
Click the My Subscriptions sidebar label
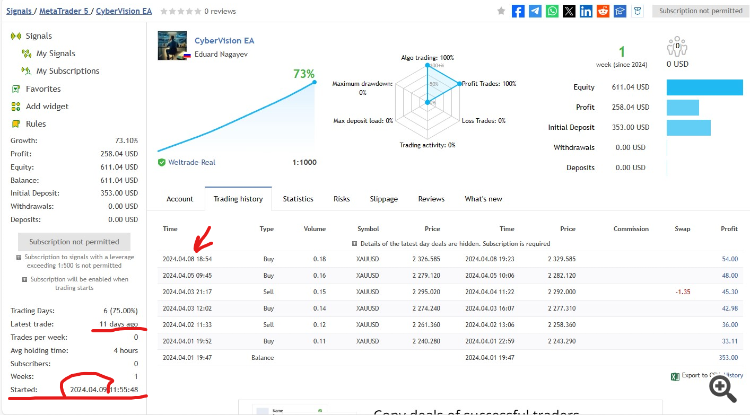68,71
